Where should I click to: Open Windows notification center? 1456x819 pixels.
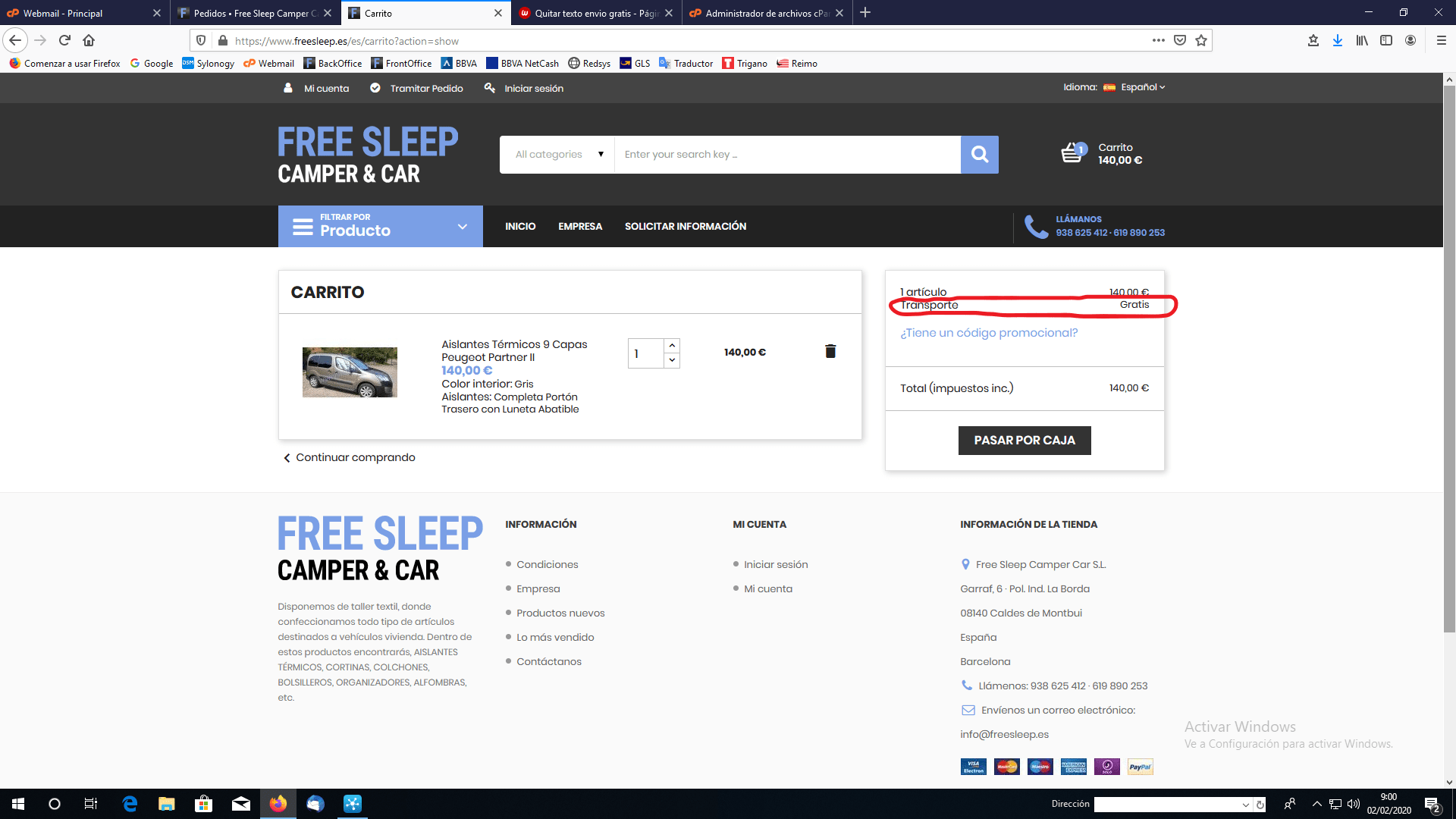1432,805
